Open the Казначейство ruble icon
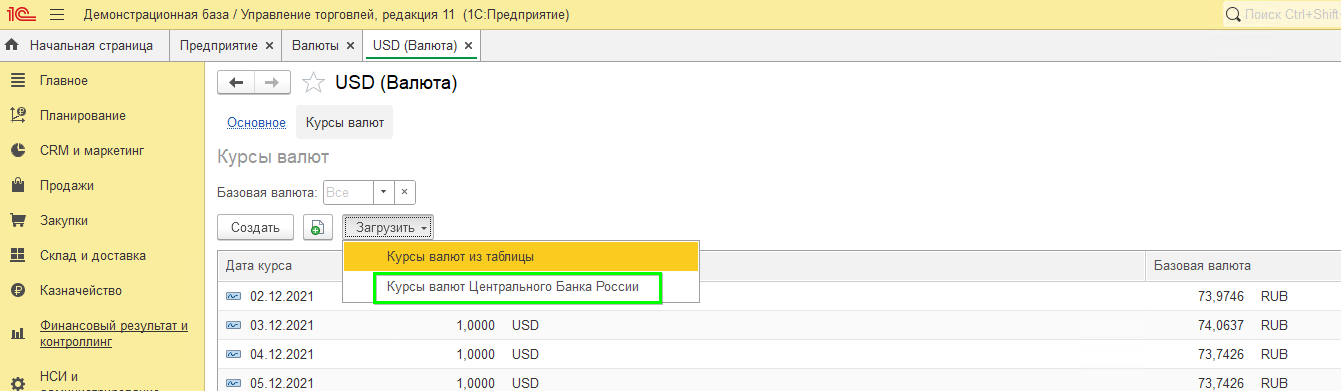 pyautogui.click(x=17, y=291)
